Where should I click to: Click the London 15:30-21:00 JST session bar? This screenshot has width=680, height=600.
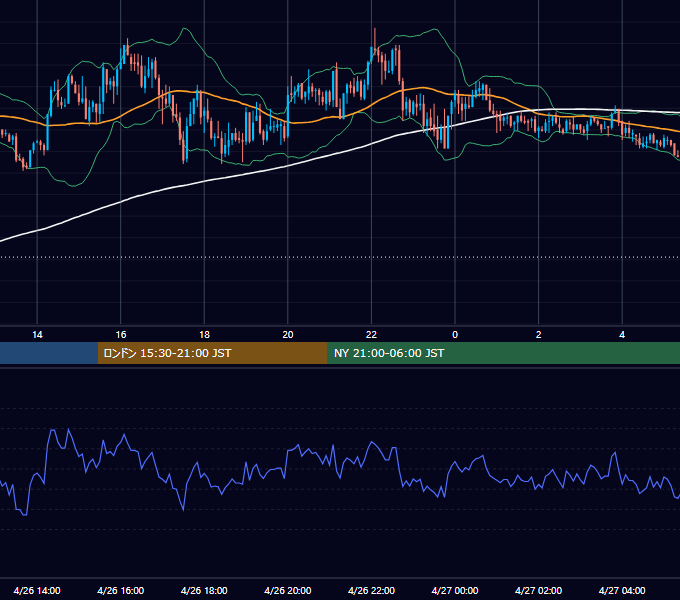coord(212,353)
